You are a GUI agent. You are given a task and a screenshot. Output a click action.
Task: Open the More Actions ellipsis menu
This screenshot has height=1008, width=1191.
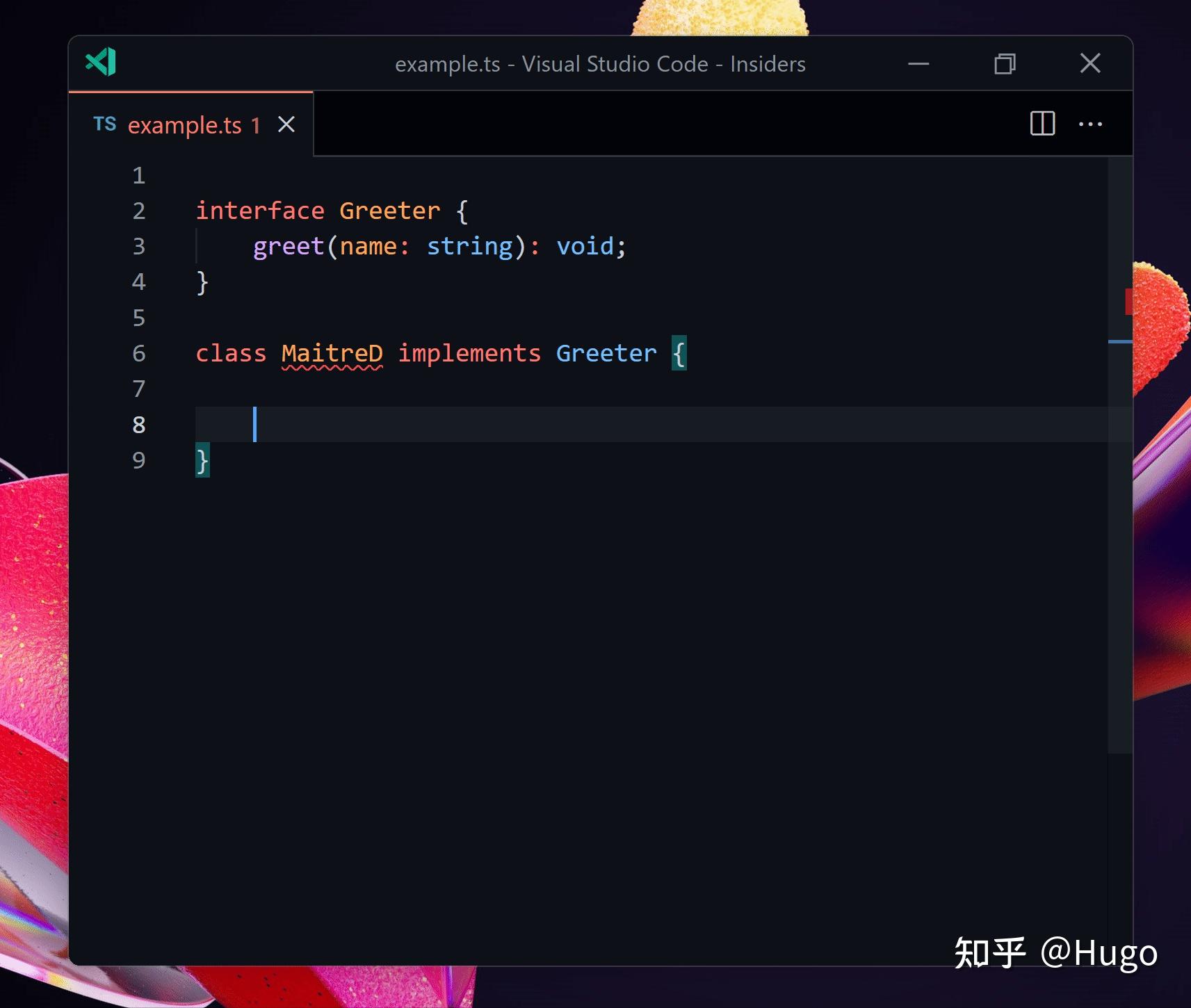(1091, 124)
